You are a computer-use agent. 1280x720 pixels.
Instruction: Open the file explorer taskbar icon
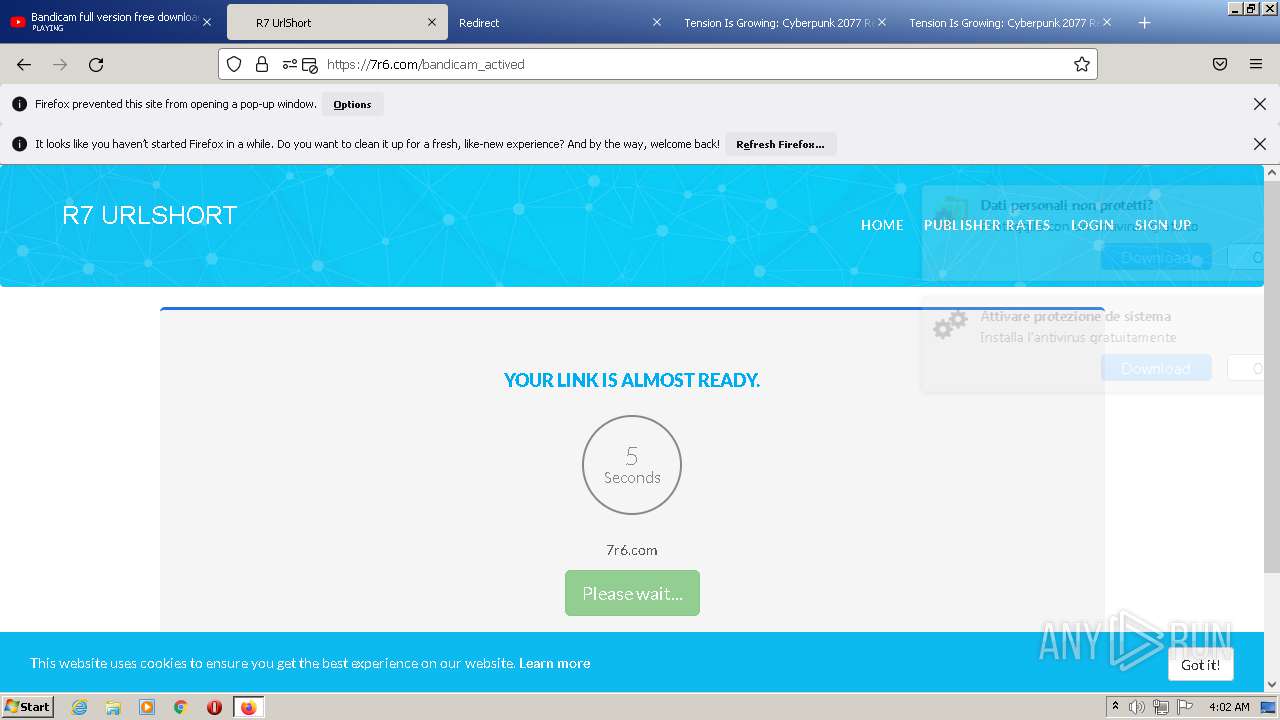pyautogui.click(x=113, y=707)
